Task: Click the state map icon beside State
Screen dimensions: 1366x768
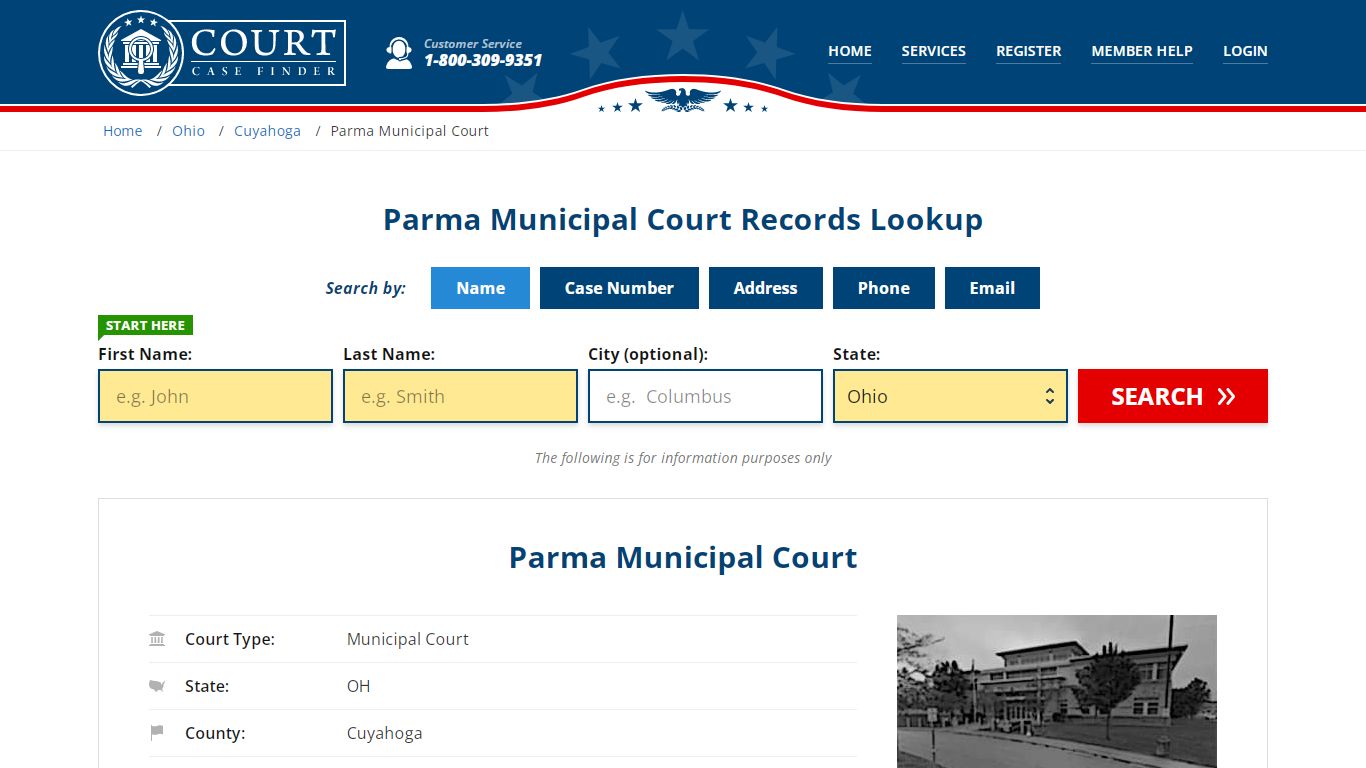Action: [x=157, y=686]
